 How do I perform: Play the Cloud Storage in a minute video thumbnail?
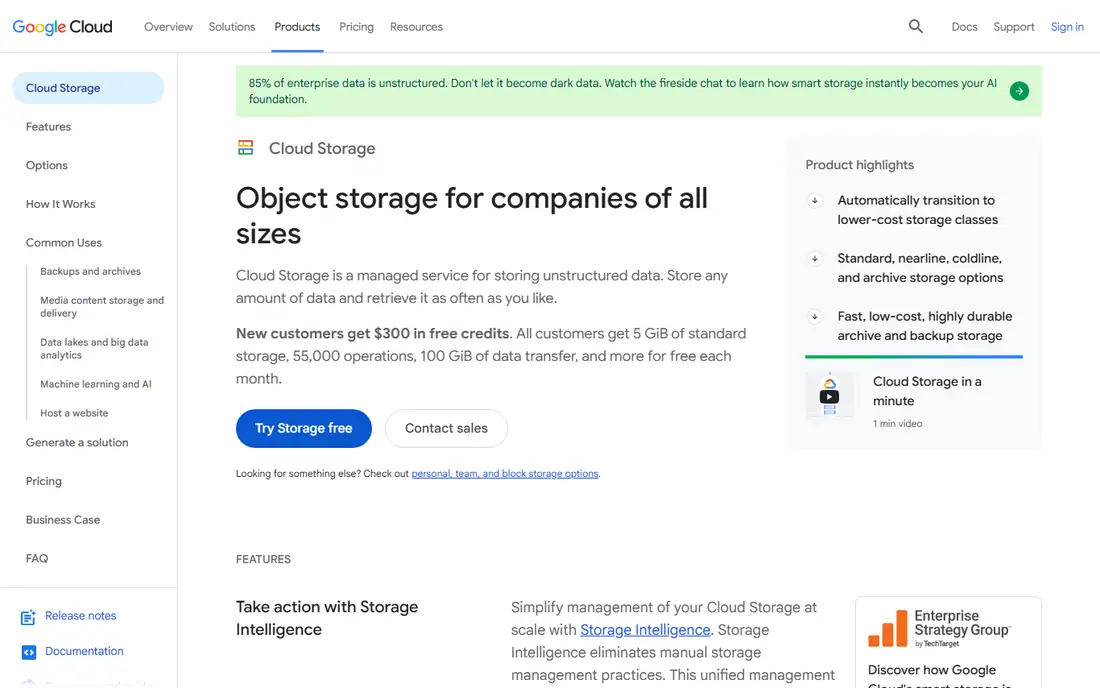pos(829,396)
